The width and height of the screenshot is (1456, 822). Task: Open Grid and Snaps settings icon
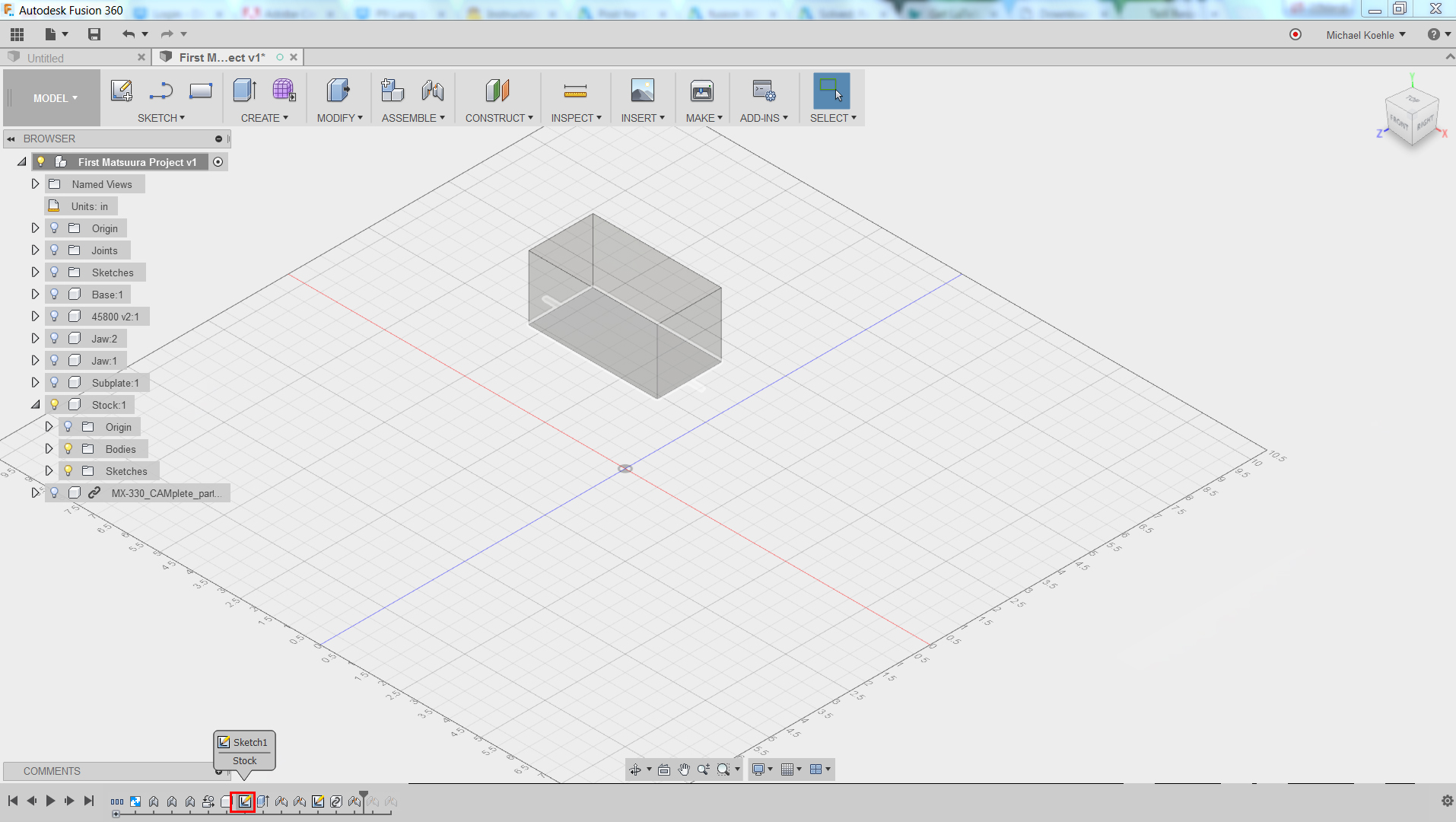point(787,769)
